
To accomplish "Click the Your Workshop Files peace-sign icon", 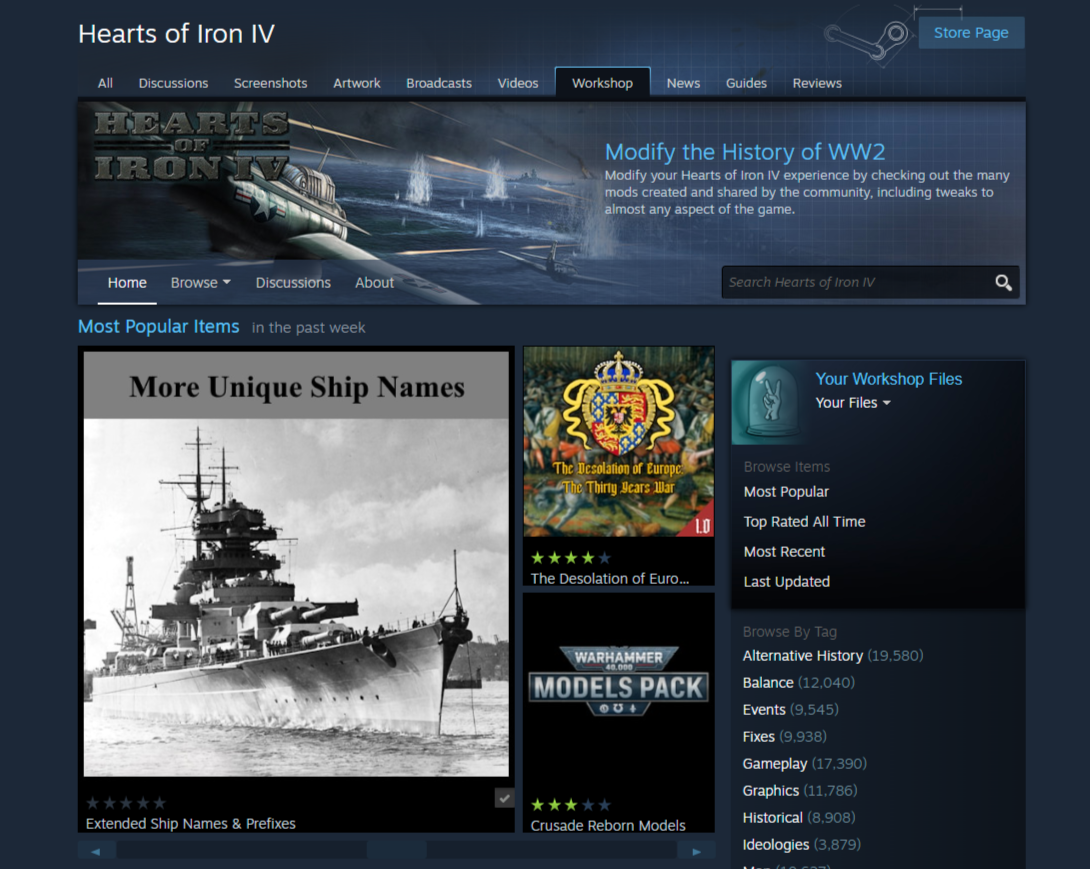I will [770, 402].
